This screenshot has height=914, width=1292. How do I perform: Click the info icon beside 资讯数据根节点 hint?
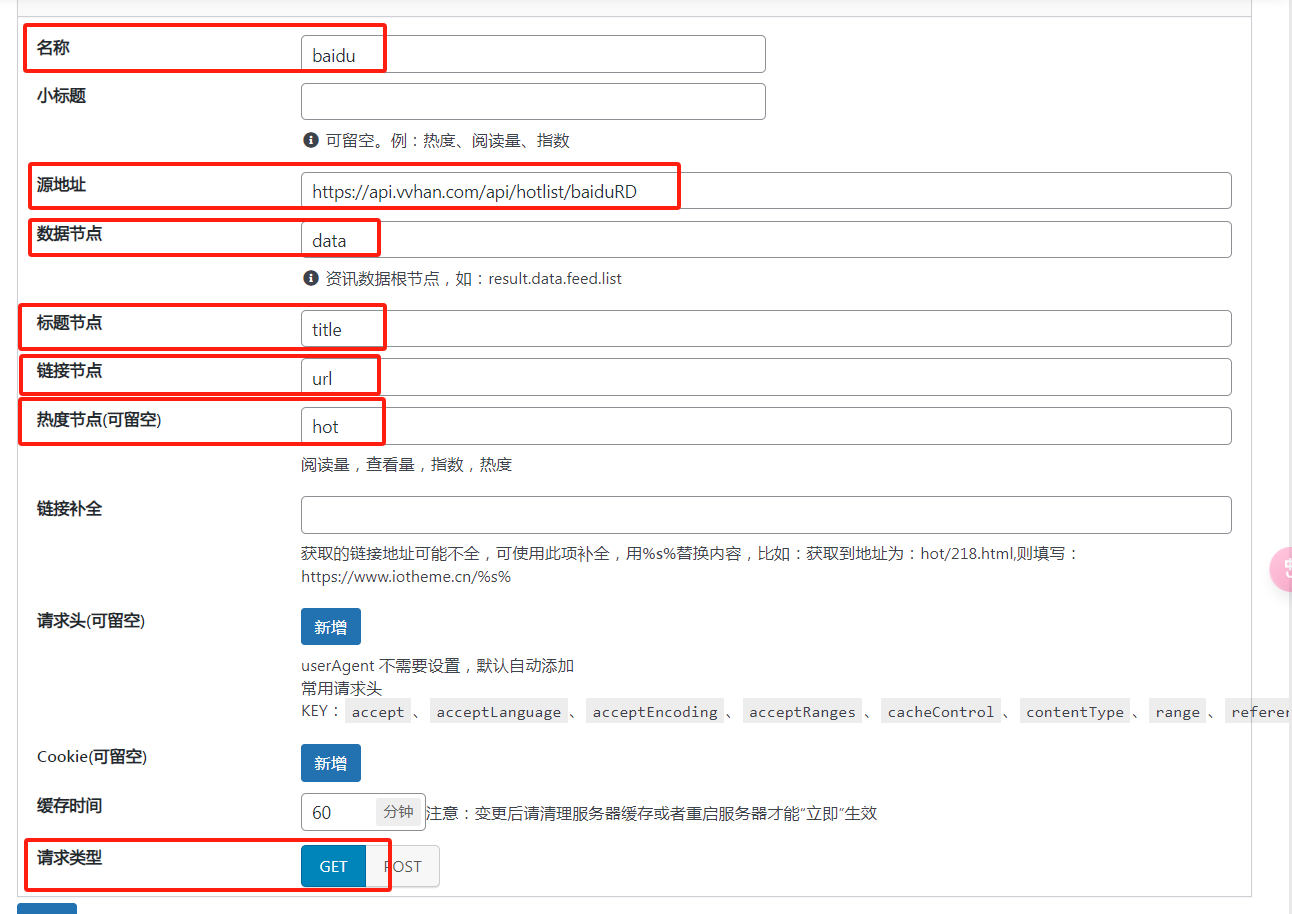point(310,279)
